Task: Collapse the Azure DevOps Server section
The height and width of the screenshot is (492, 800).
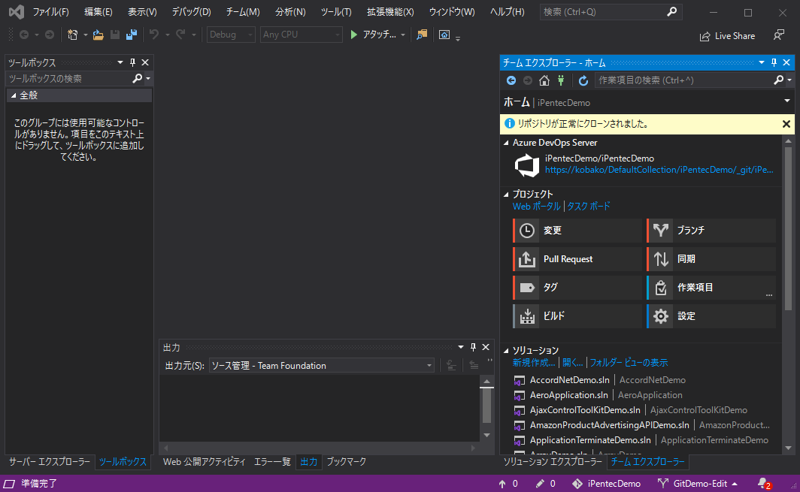Action: click(506, 143)
